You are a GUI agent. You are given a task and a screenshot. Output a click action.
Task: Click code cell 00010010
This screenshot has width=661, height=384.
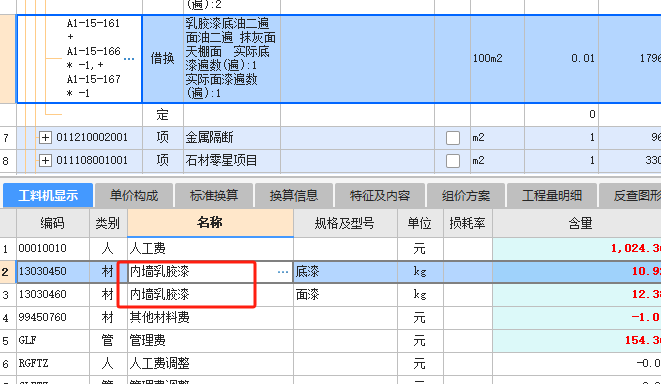(x=53, y=249)
